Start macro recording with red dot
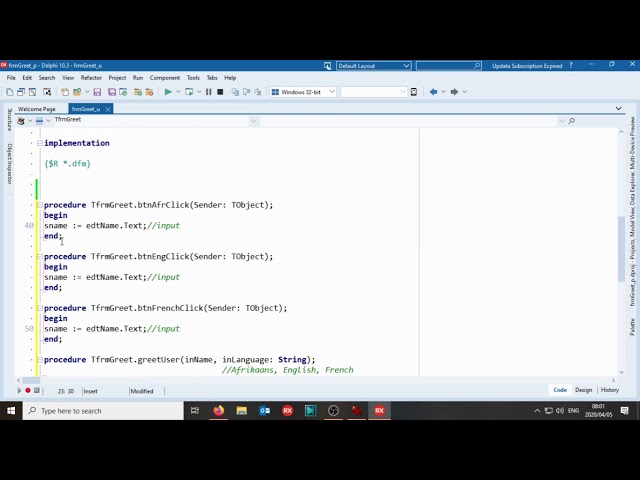640x480 pixels. pos(28,391)
